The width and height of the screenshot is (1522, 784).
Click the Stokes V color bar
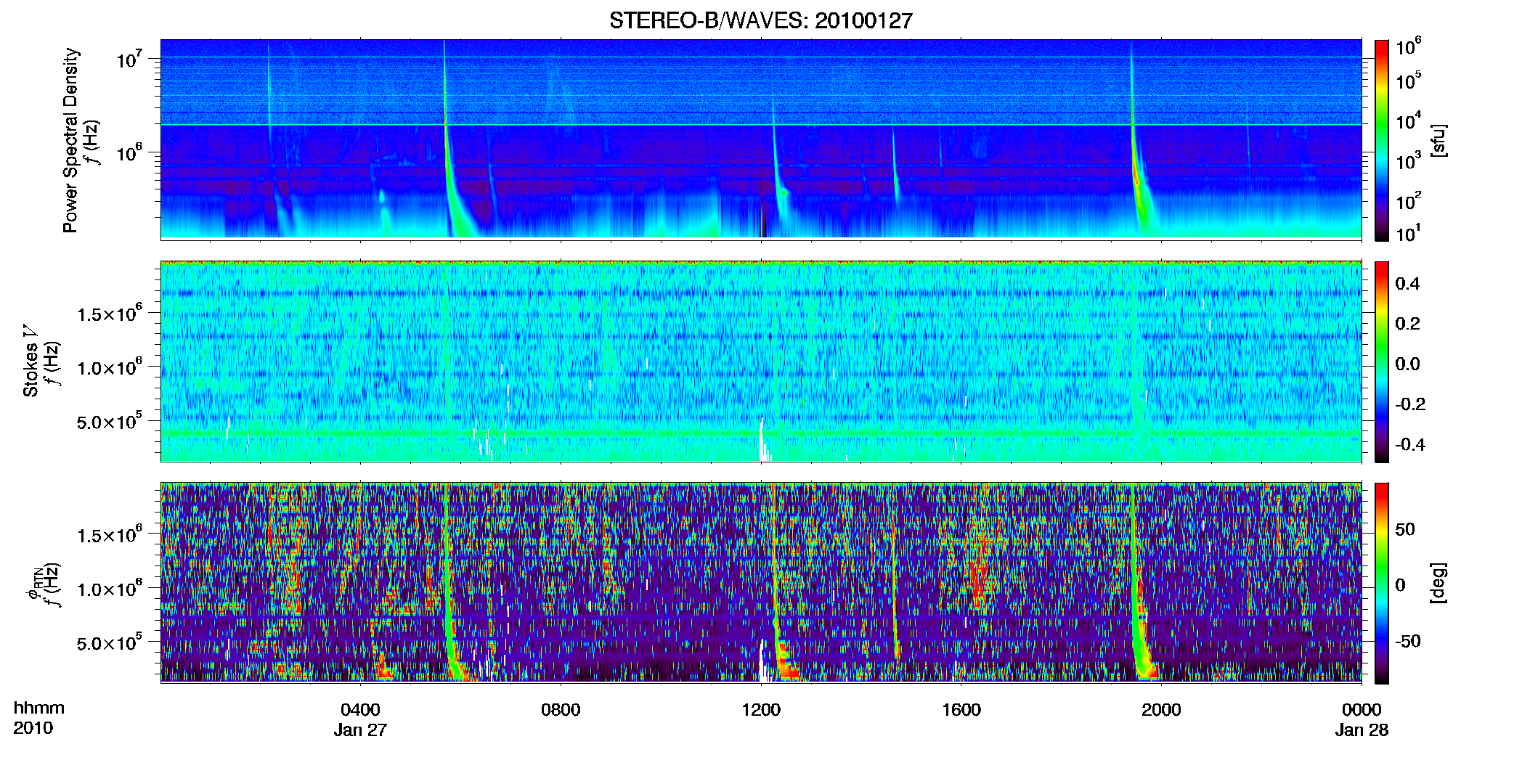pos(1382,362)
